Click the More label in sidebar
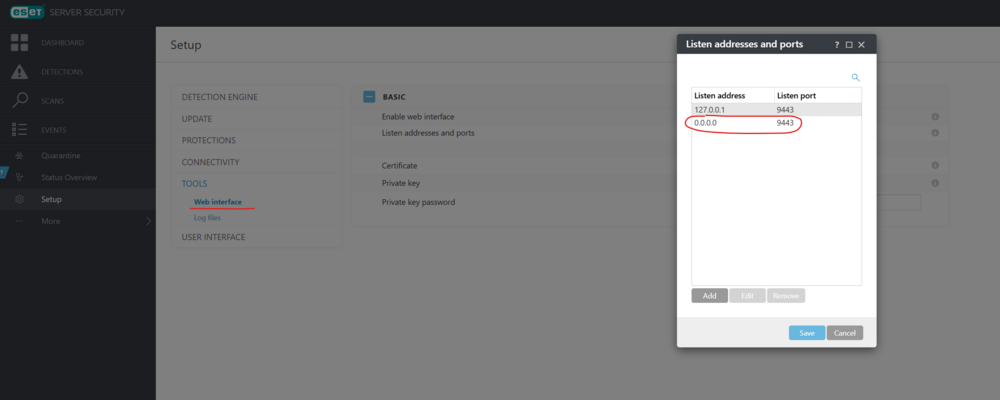The image size is (1000, 400). tap(51, 221)
